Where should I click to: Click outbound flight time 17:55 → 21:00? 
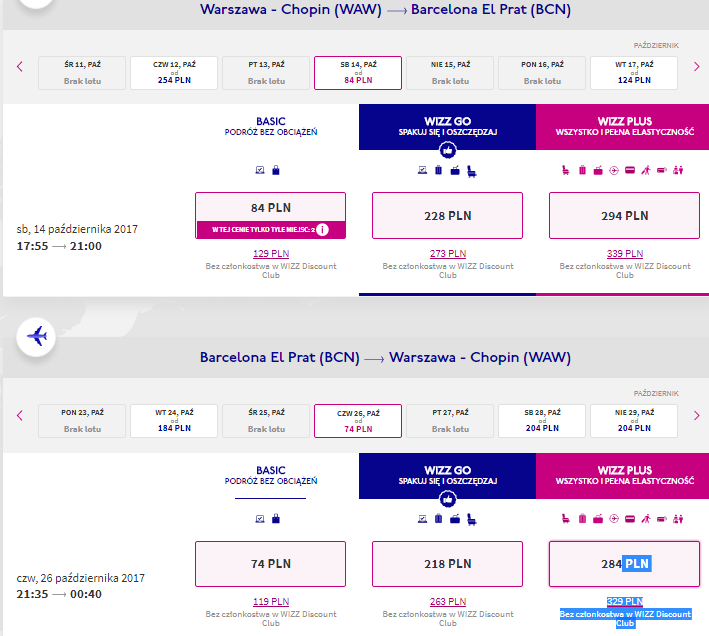point(59,246)
